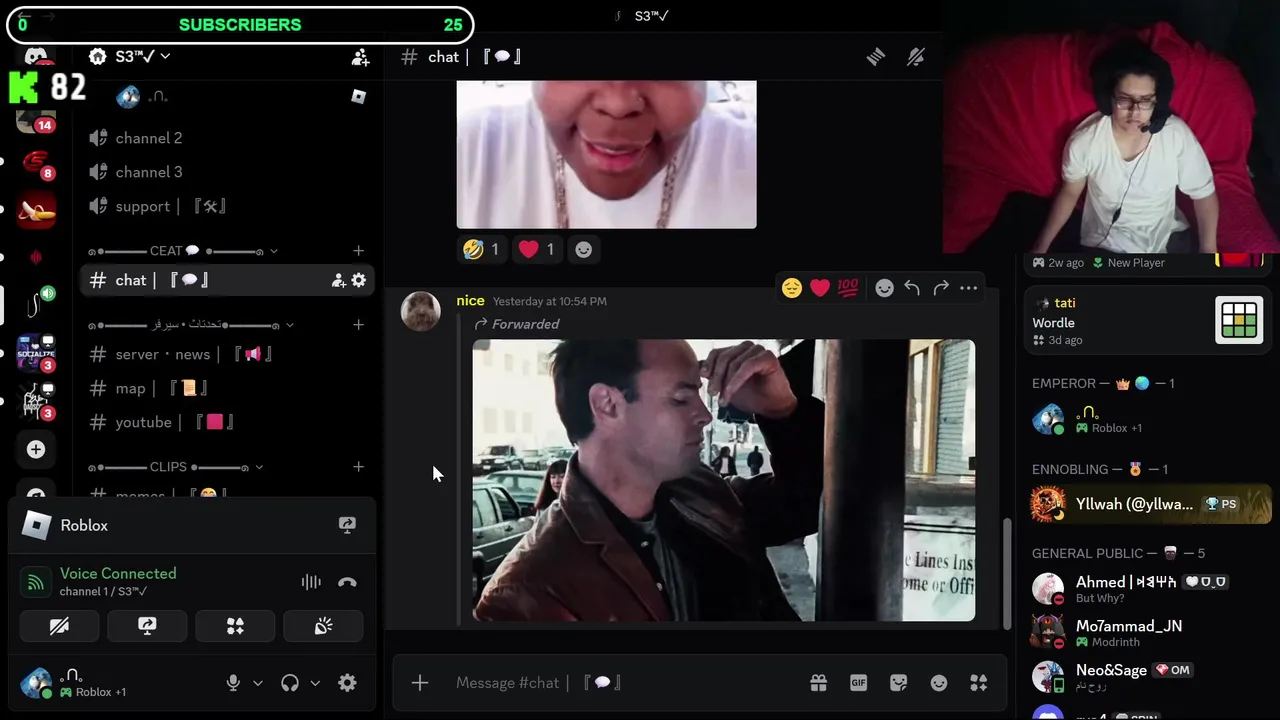
Task: React with the relieved face quick emoji
Action: coord(792,288)
